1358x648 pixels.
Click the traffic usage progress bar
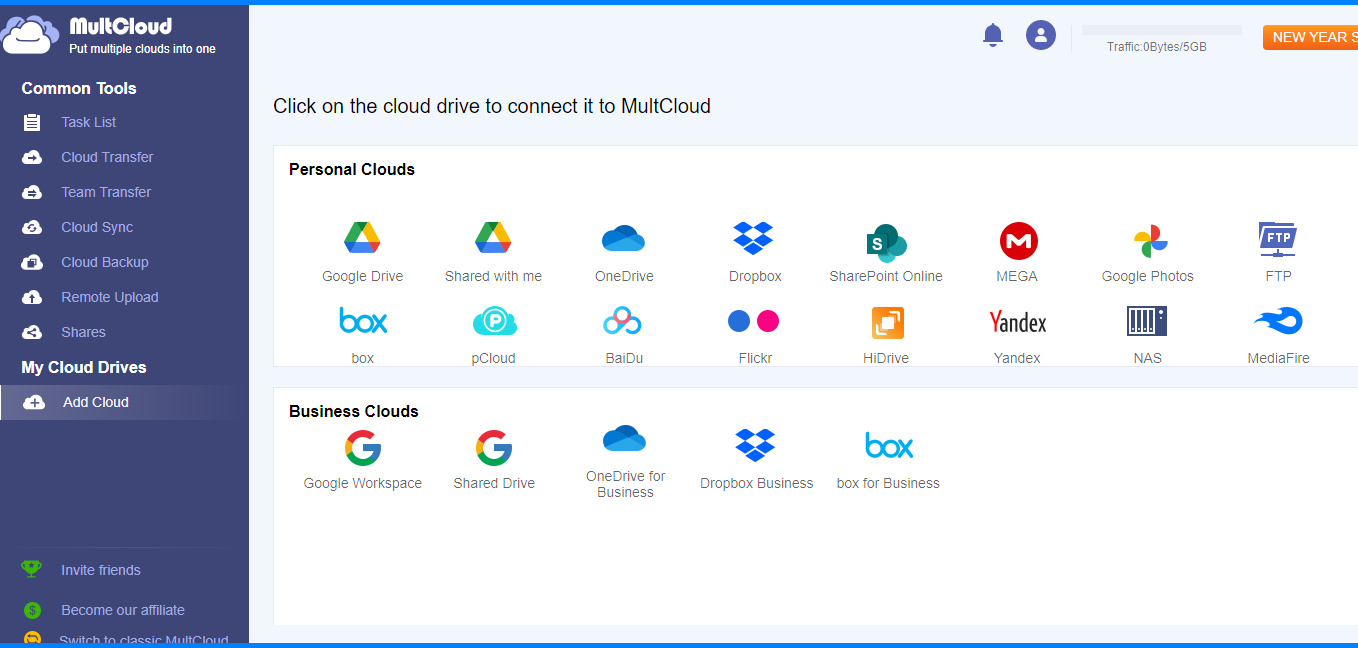[1162, 30]
